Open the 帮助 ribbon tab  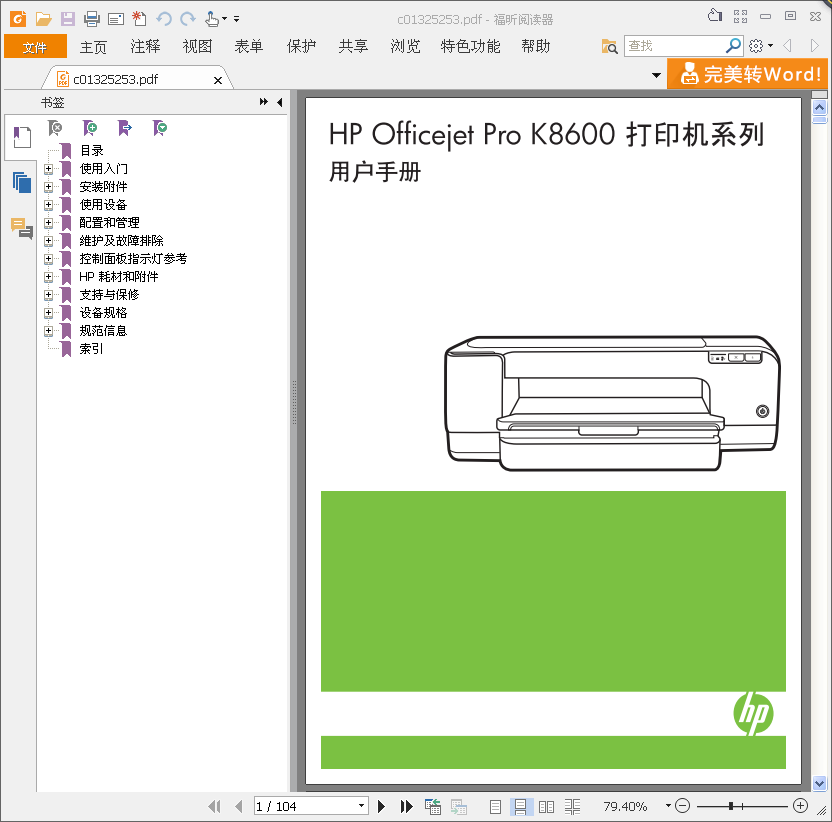(535, 47)
